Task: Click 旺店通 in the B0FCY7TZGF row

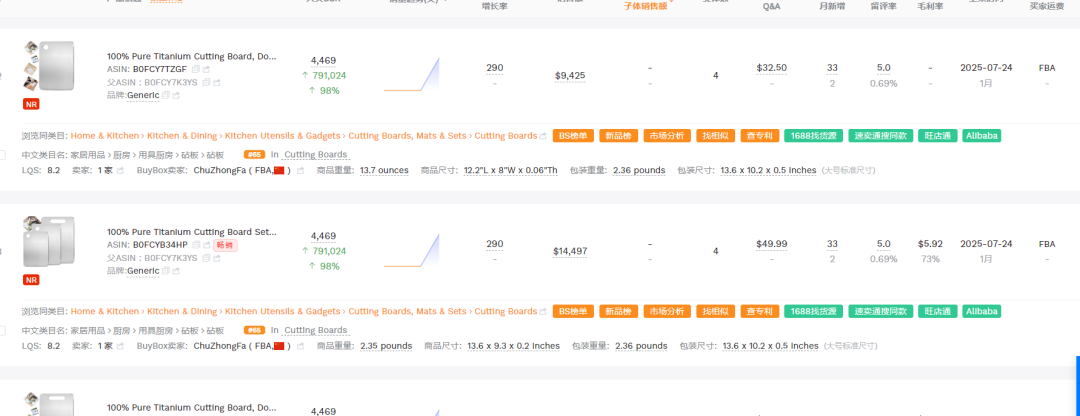Action: 937,136
